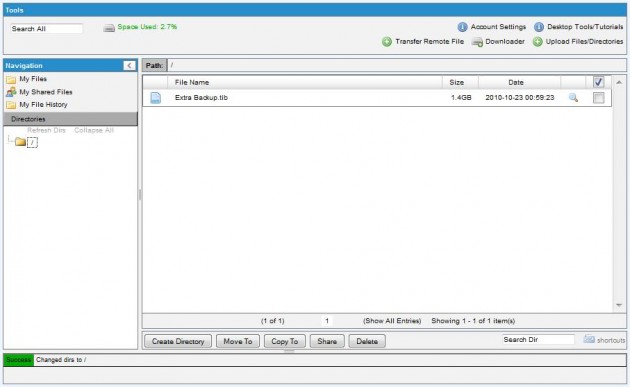Click the My File History folder icon
630x387 pixels.
click(x=11, y=105)
